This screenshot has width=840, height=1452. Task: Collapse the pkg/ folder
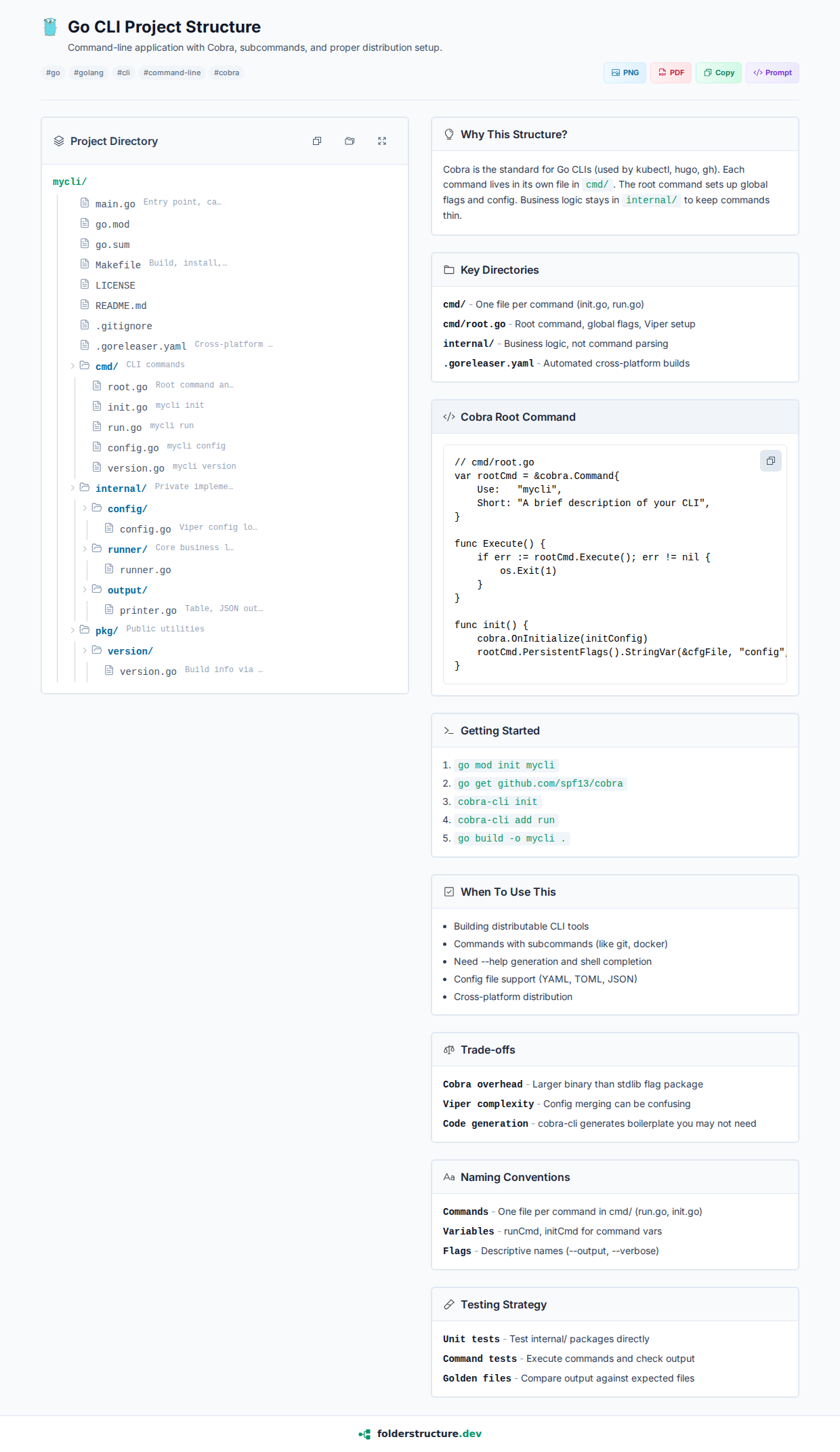(73, 630)
